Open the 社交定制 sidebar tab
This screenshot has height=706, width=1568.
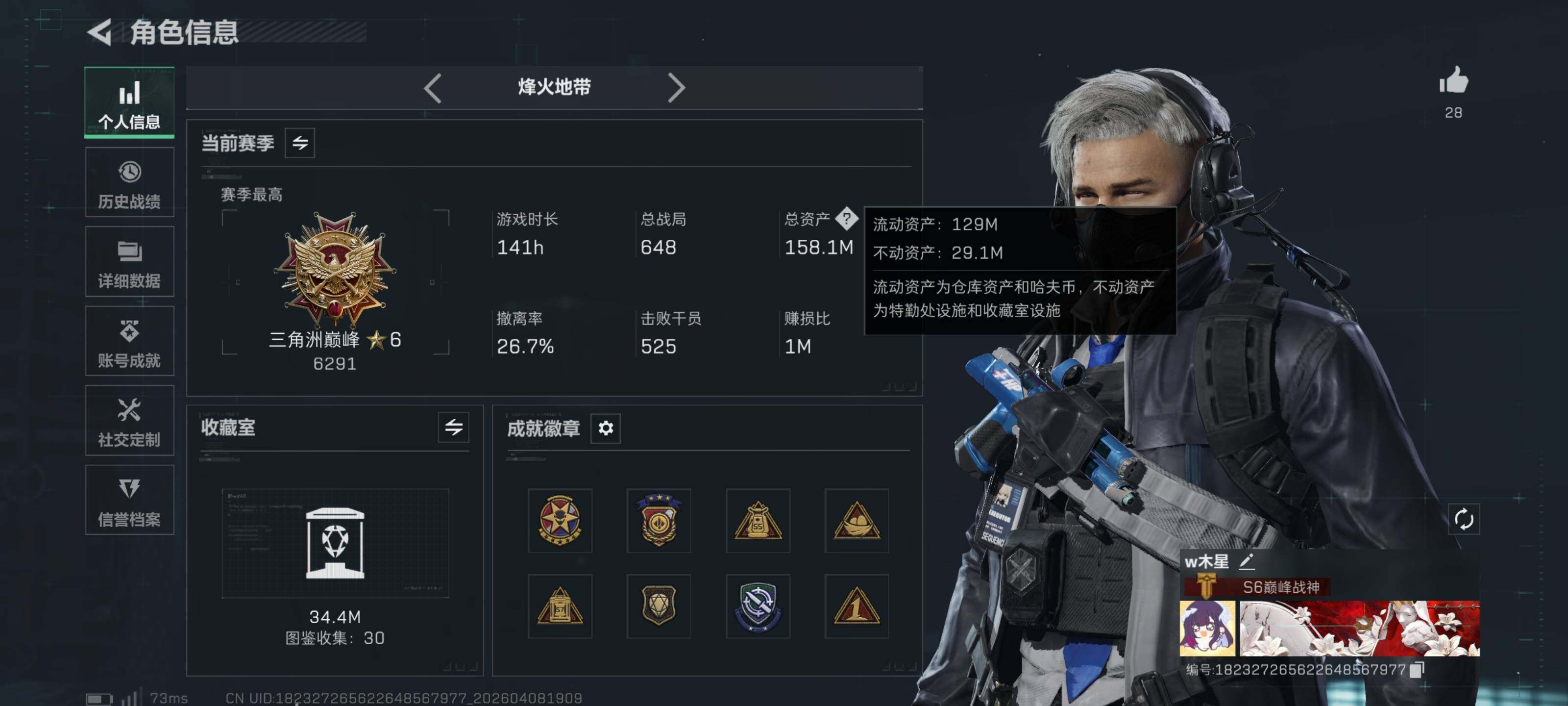(x=130, y=420)
